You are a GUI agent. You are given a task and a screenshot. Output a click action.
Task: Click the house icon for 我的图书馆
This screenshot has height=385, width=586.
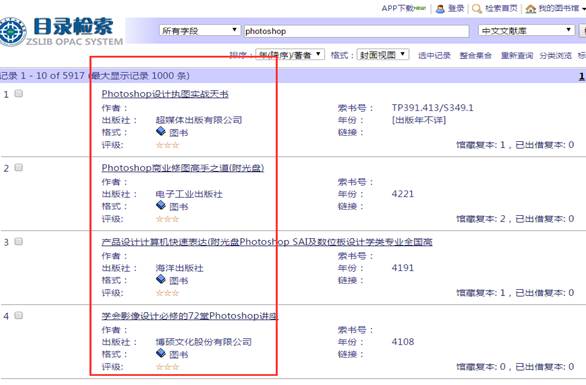click(530, 9)
